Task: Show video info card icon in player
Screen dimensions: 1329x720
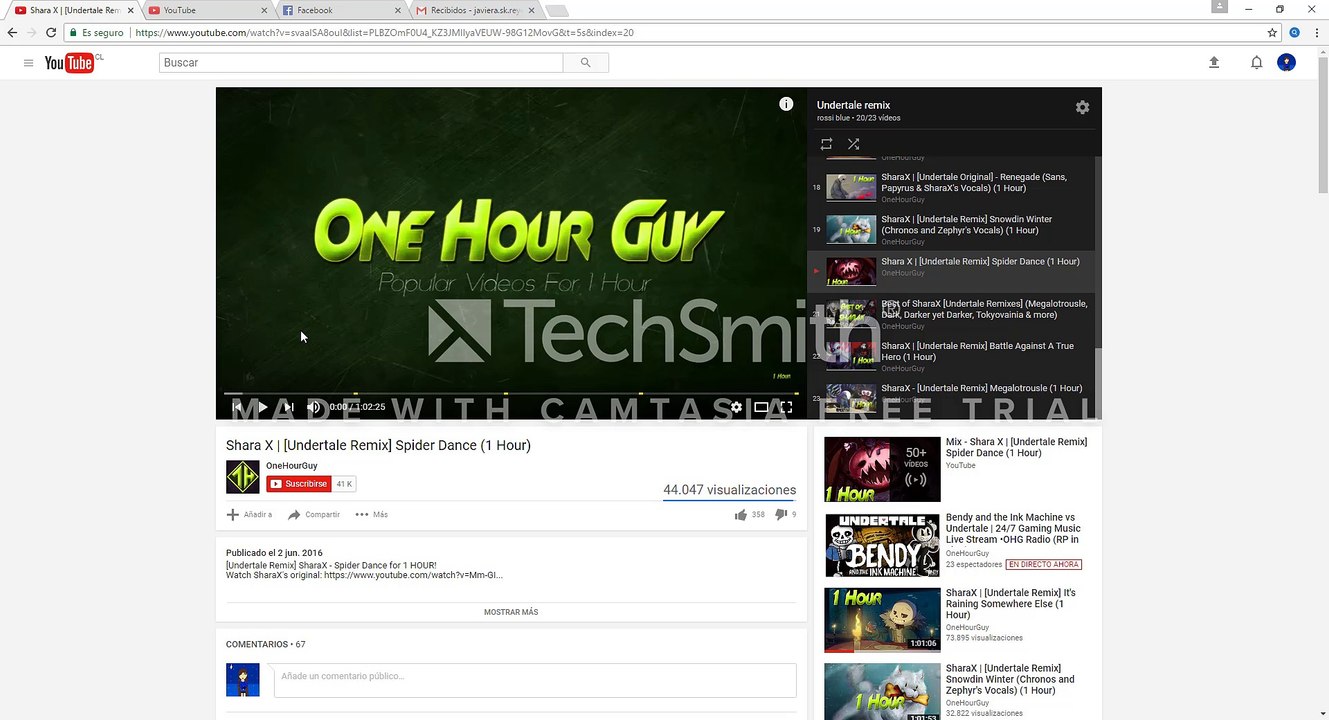Action: pyautogui.click(x=786, y=104)
